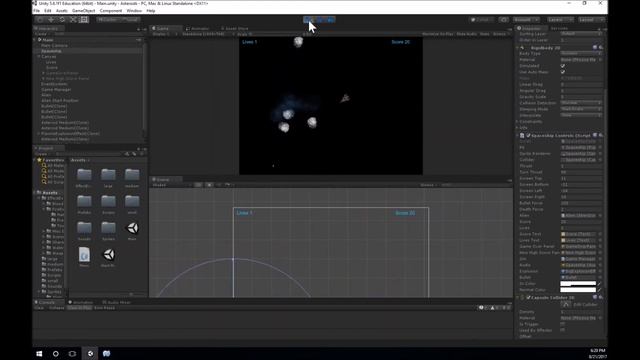This screenshot has width=640, height=360.
Task: Disable the Spaceship Controls script component
Action: (528, 135)
